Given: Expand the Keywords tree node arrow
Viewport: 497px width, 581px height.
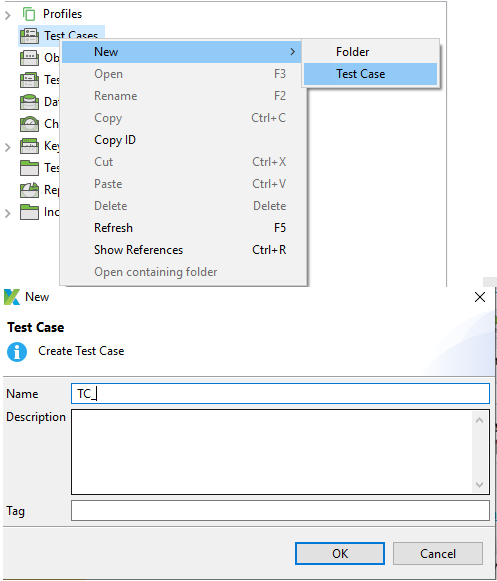Looking at the screenshot, I should pyautogui.click(x=8, y=147).
